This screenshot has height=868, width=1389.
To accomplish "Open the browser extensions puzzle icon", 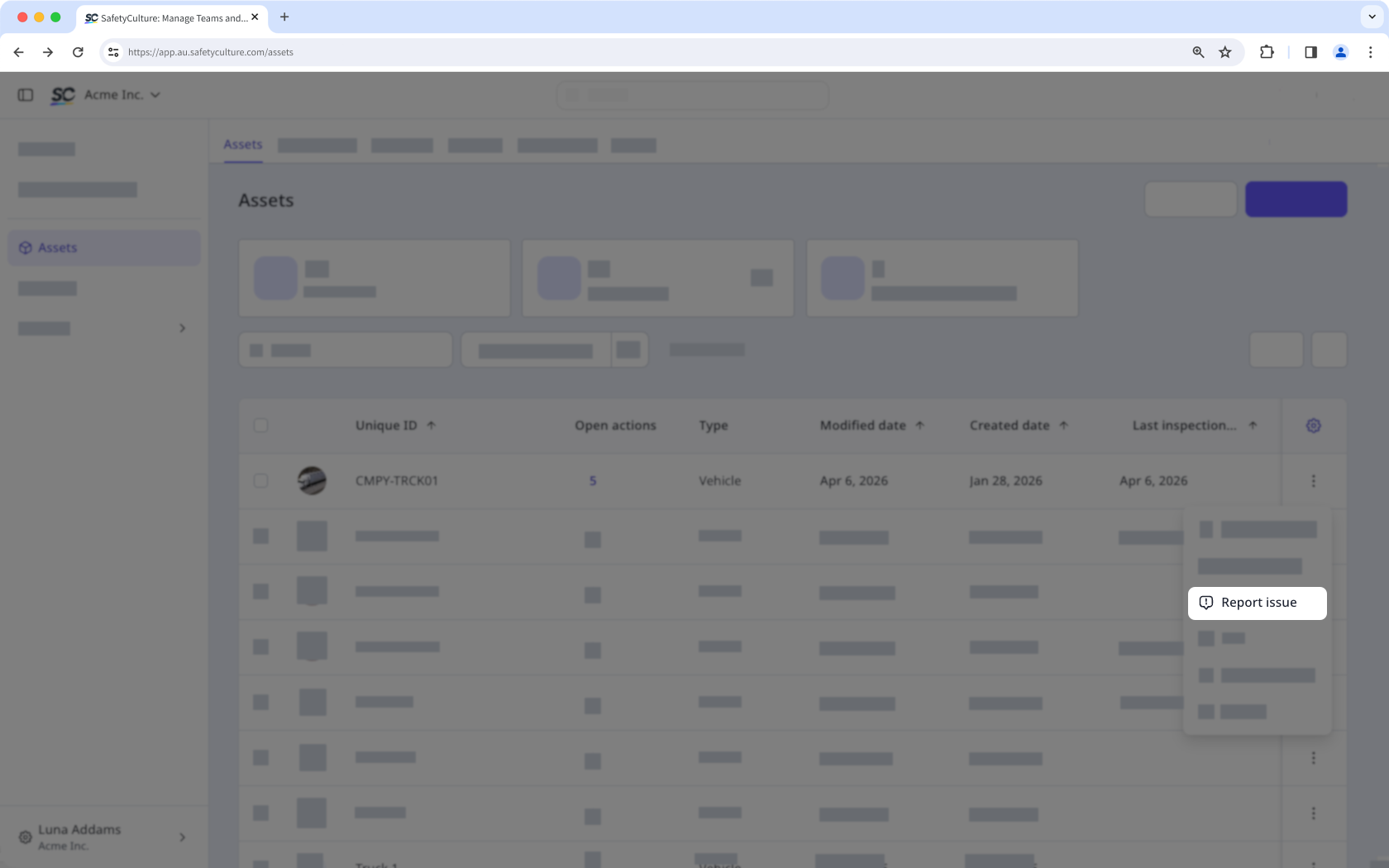I will [x=1267, y=52].
